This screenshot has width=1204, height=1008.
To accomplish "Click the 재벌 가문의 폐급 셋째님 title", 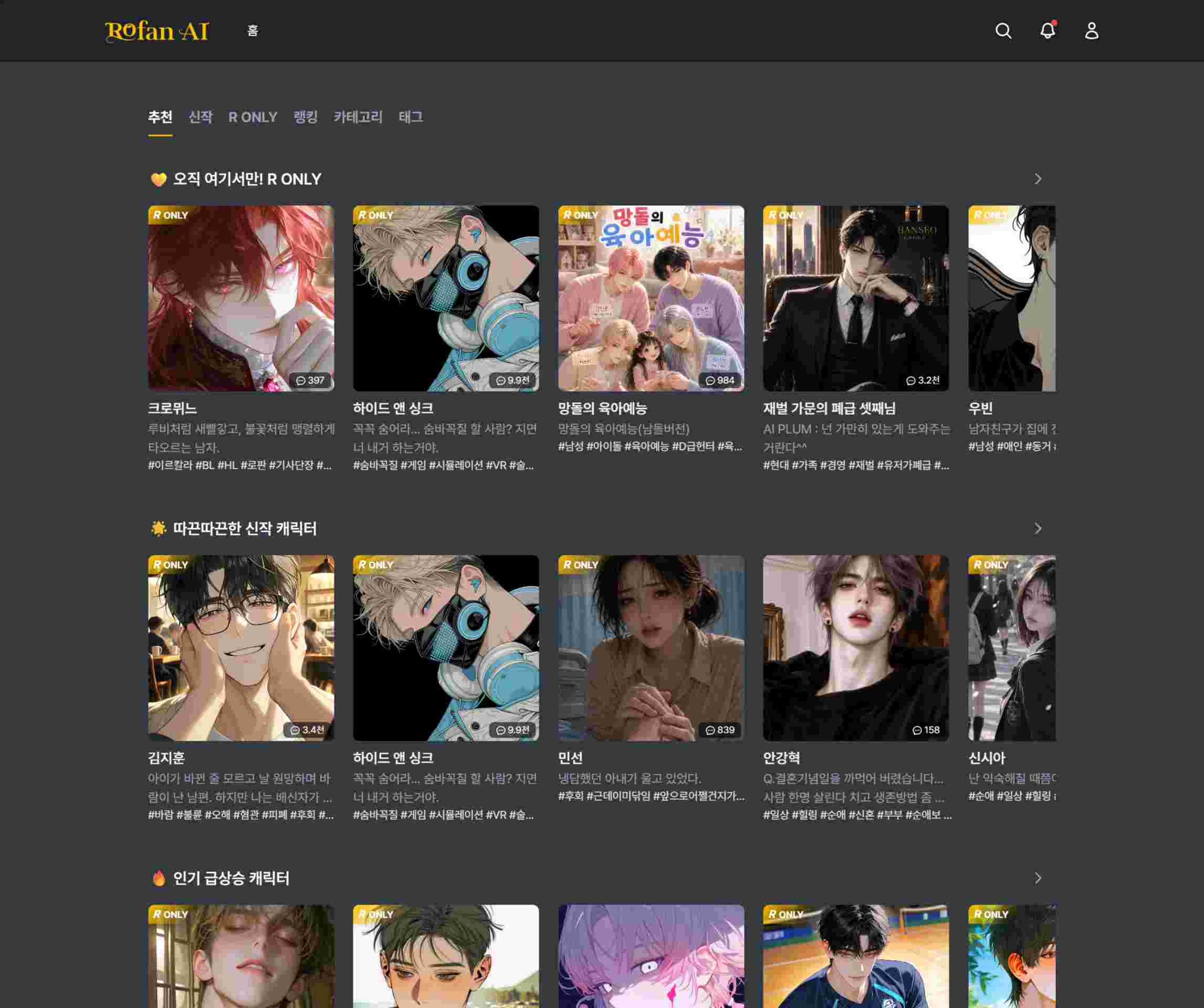I will click(x=829, y=408).
